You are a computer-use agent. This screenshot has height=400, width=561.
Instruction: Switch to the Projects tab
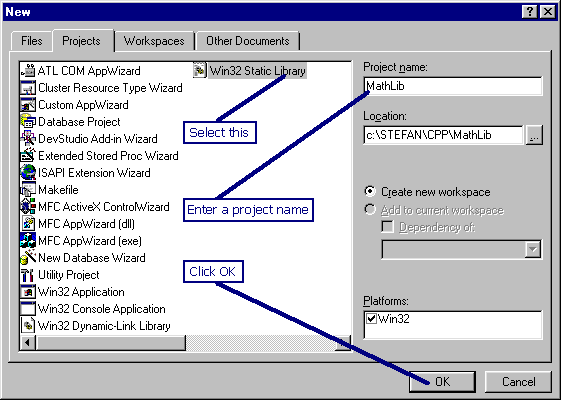pyautogui.click(x=82, y=41)
